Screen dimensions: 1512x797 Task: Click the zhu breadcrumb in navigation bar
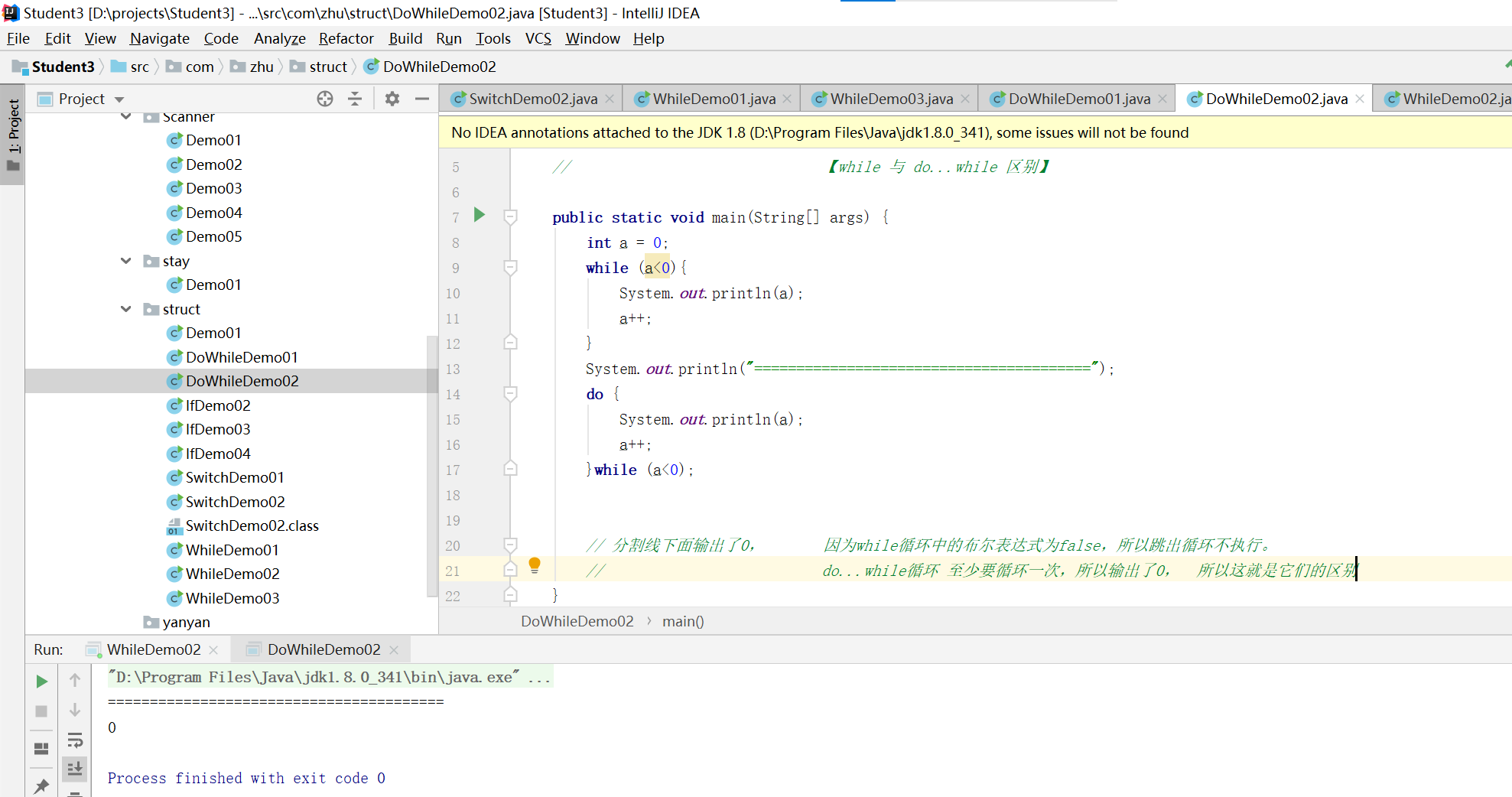[x=261, y=67]
